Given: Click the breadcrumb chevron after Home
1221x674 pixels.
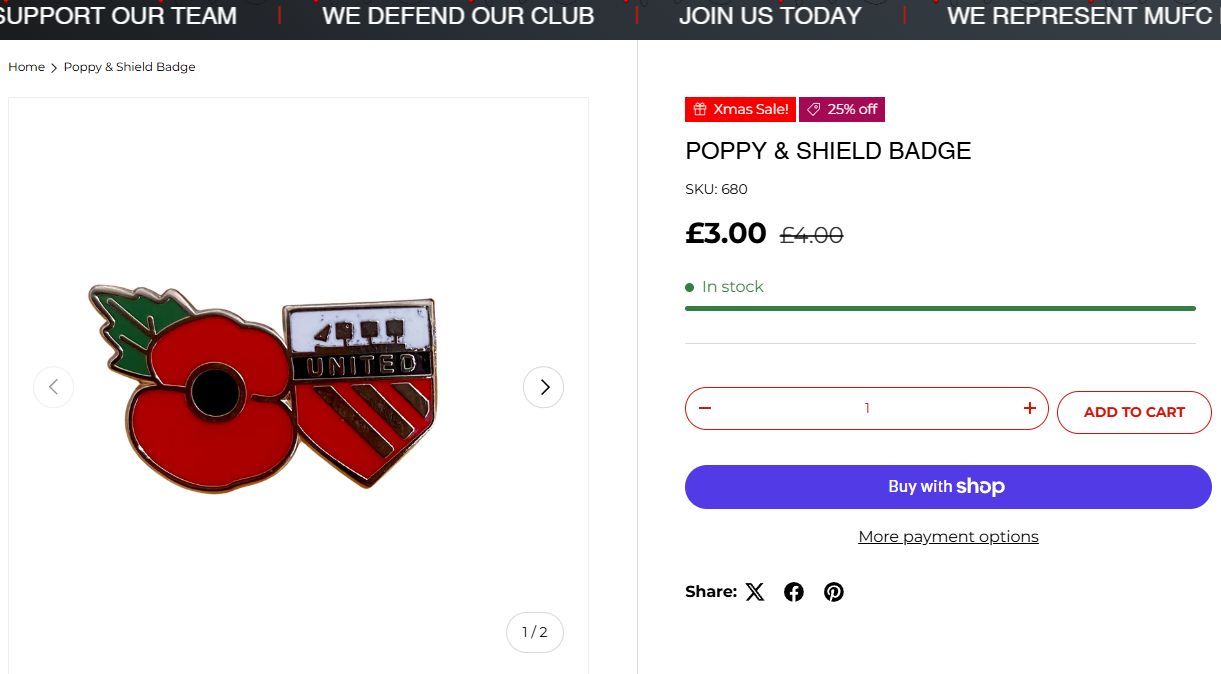Looking at the screenshot, I should pyautogui.click(x=54, y=68).
